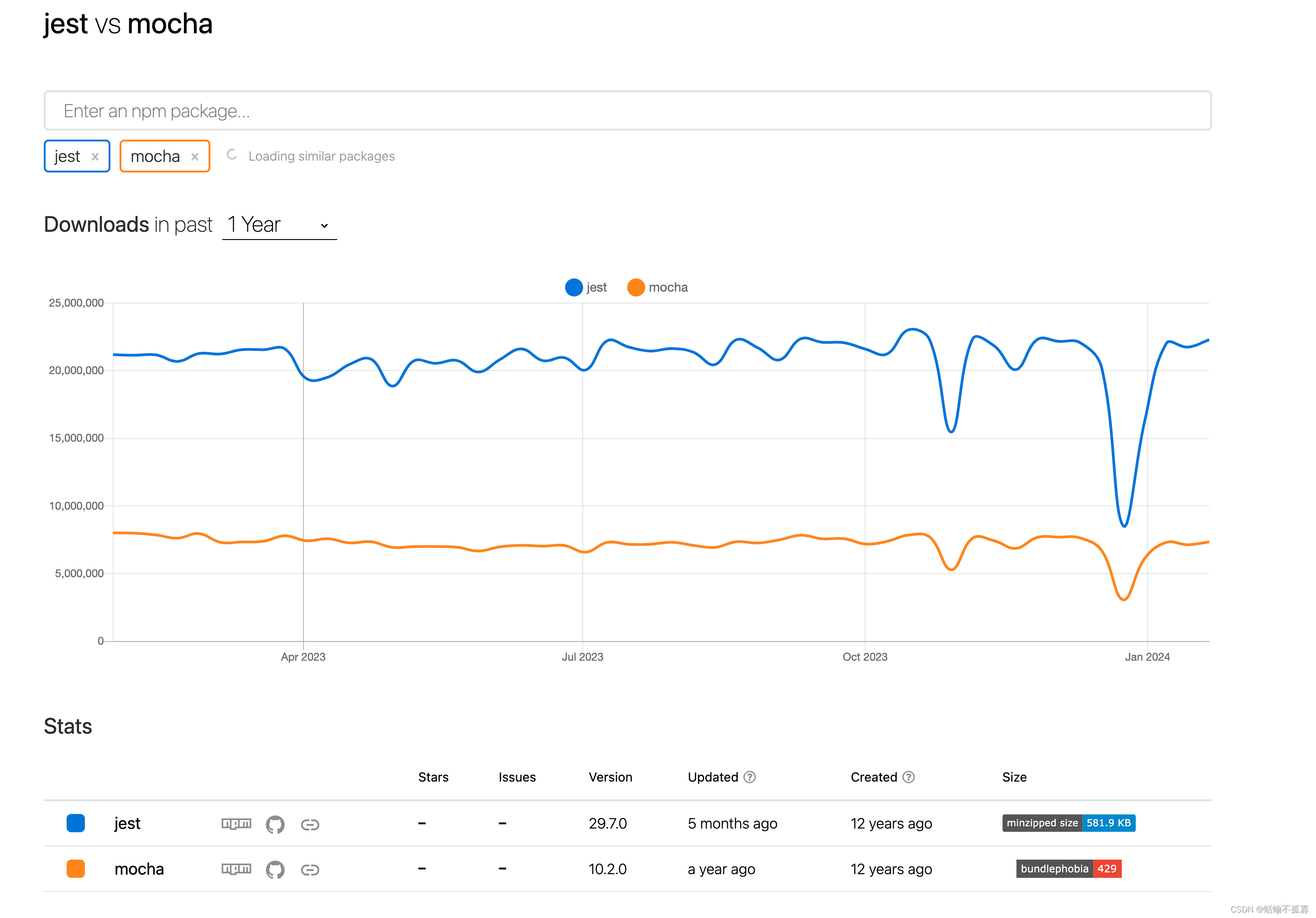1316x918 pixels.
Task: Focus the npm package search field
Action: click(x=627, y=110)
